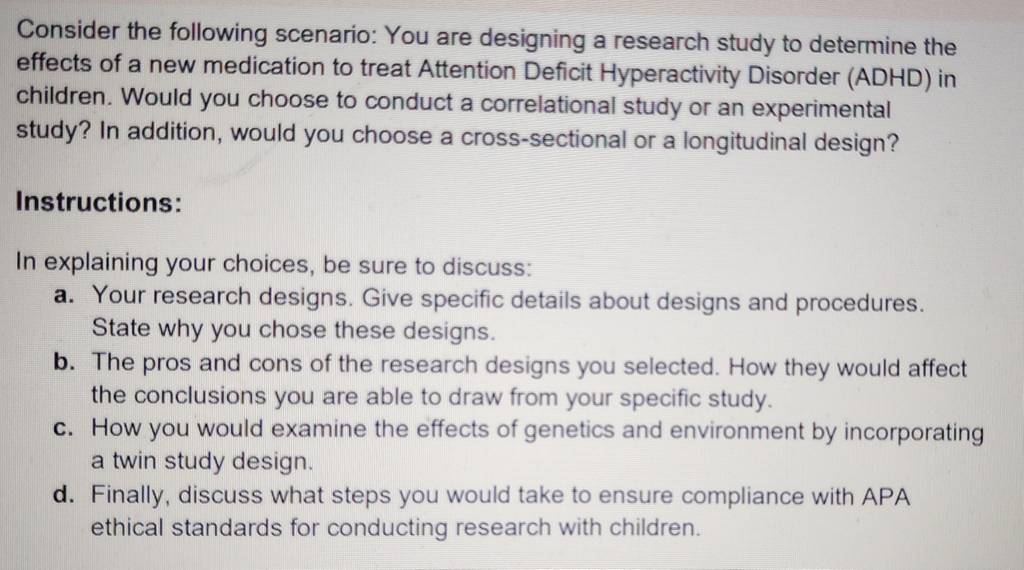Click the word 'cross-sectional' in the paragraph
Image resolution: width=1024 pixels, height=570 pixels.
tap(543, 138)
